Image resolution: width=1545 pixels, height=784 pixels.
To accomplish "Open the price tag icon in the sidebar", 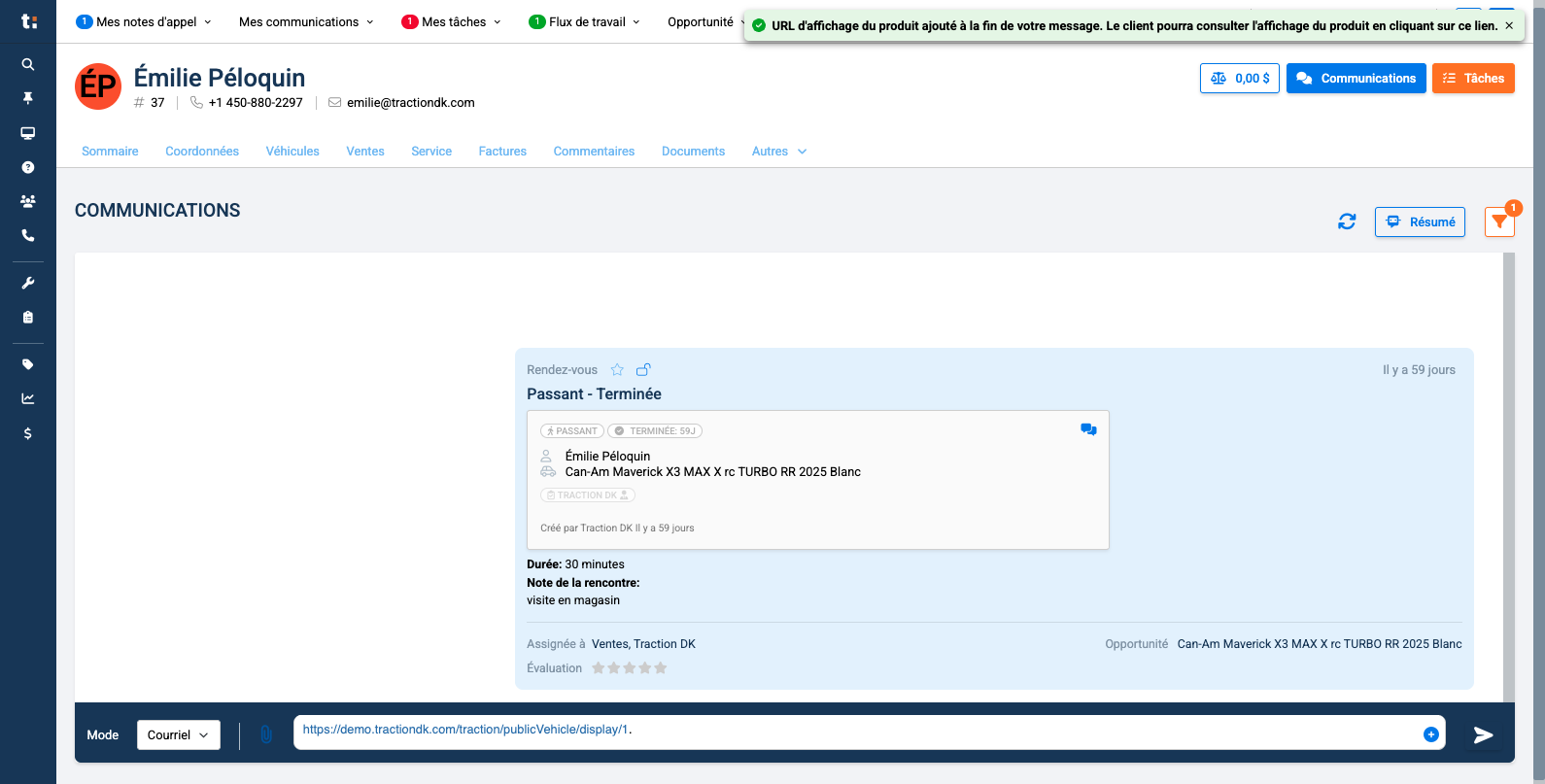I will pyautogui.click(x=28, y=364).
